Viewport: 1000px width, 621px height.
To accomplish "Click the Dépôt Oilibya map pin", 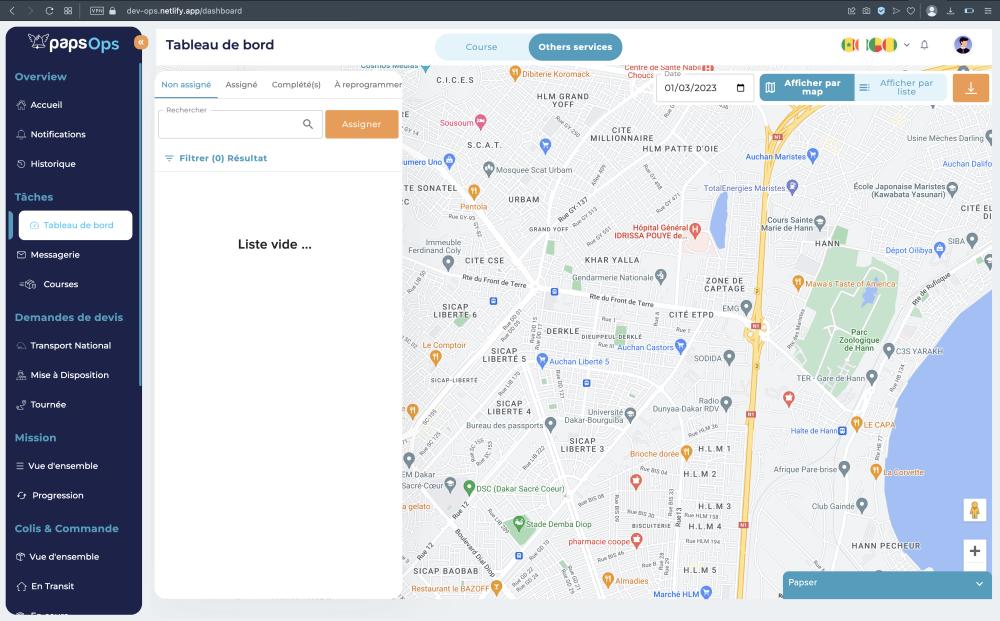I will tap(939, 249).
